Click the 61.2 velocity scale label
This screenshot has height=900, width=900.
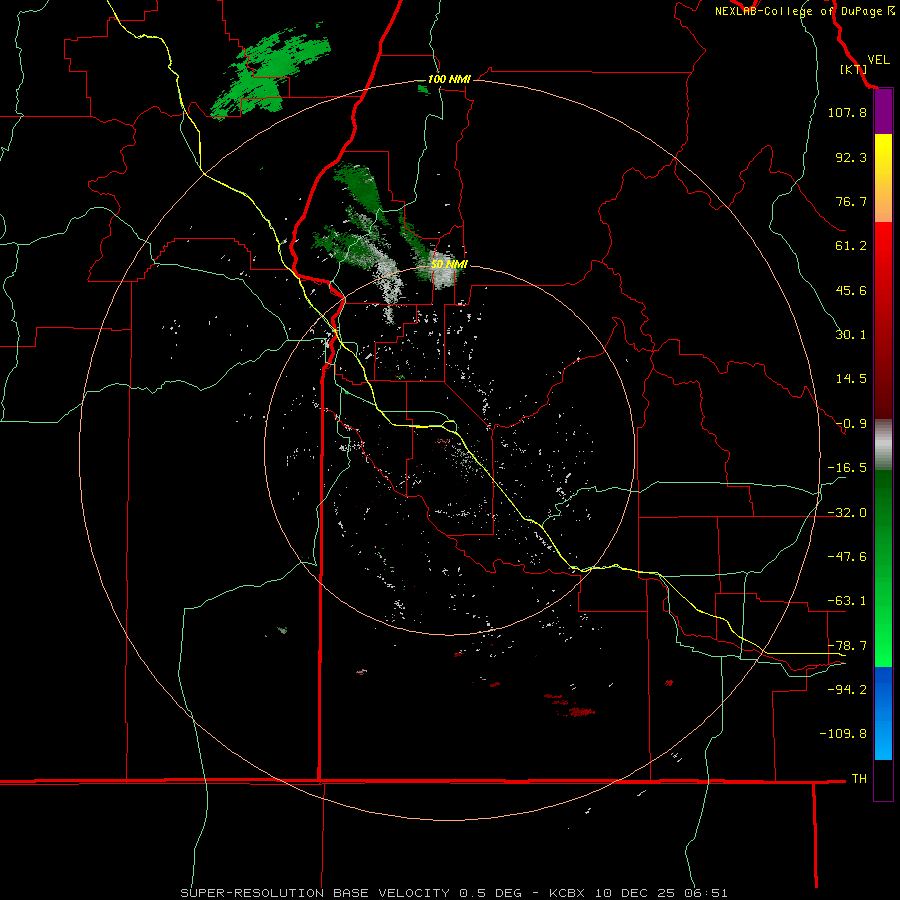tap(851, 246)
